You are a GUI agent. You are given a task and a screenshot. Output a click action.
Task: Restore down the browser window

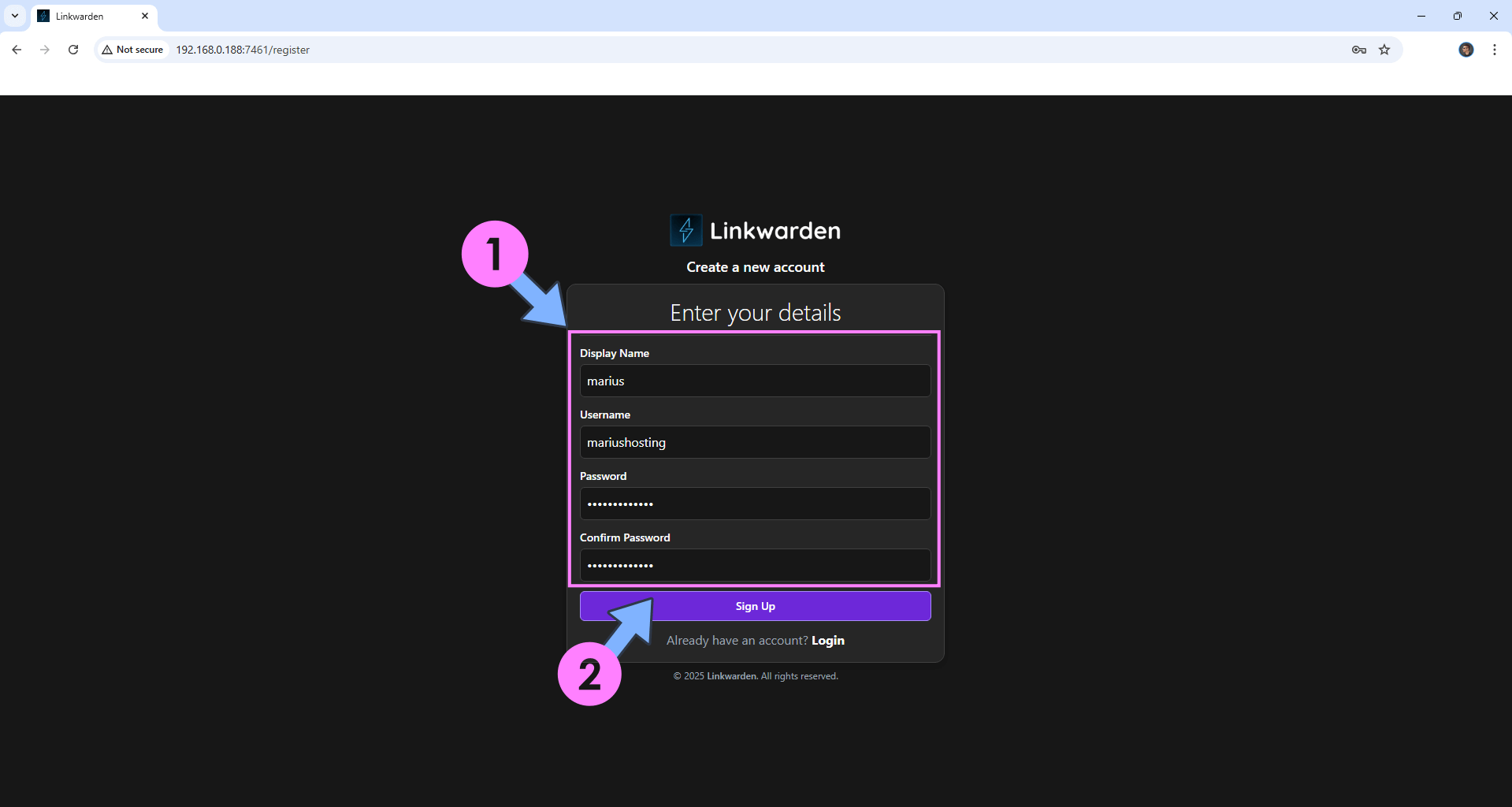[x=1457, y=16]
